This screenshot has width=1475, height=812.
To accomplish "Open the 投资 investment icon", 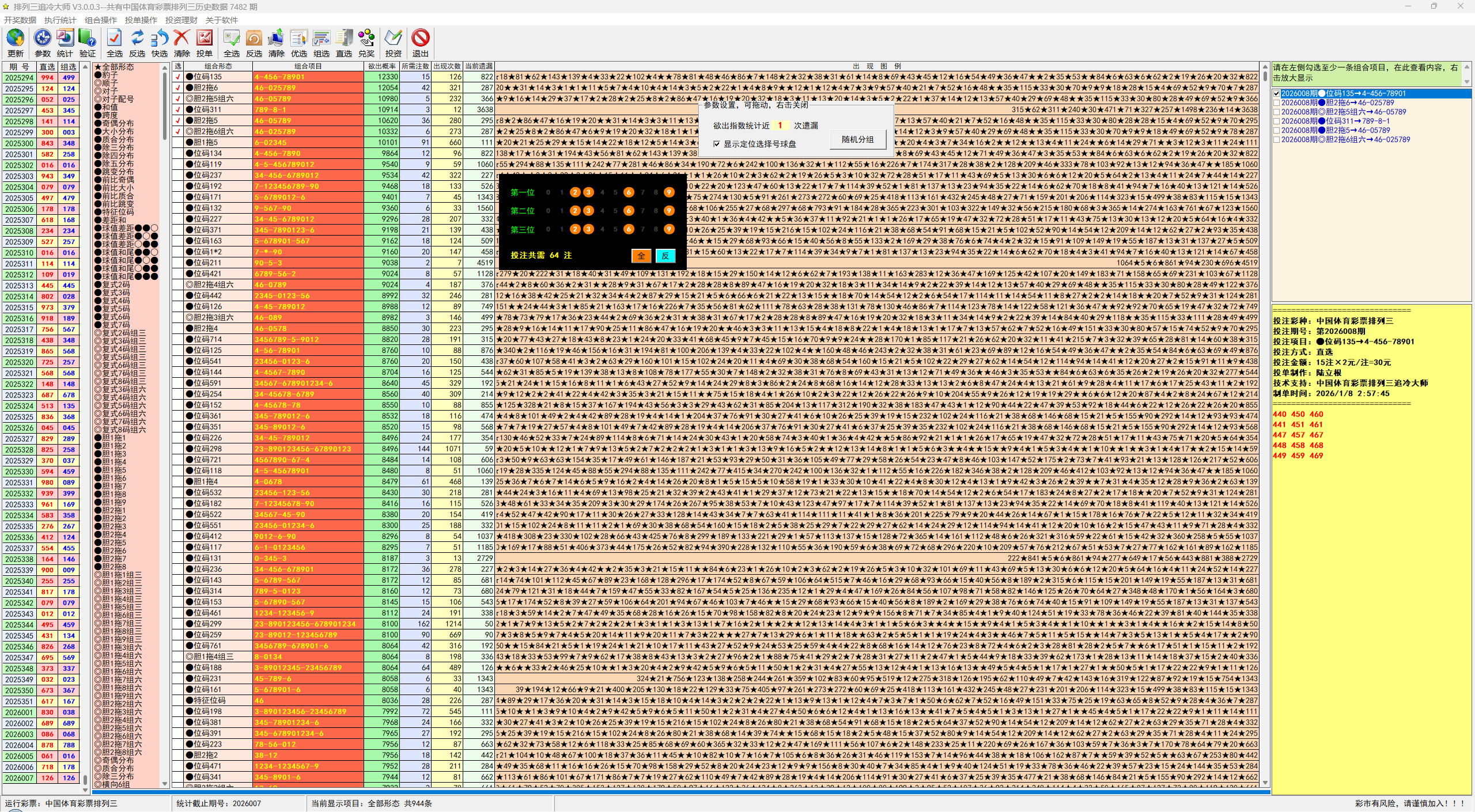I will coord(393,39).
